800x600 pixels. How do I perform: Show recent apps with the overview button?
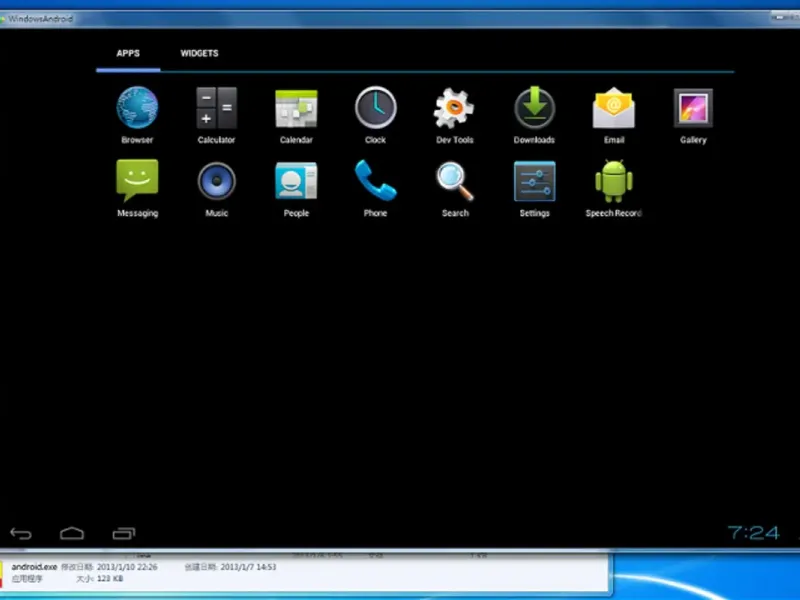(124, 534)
